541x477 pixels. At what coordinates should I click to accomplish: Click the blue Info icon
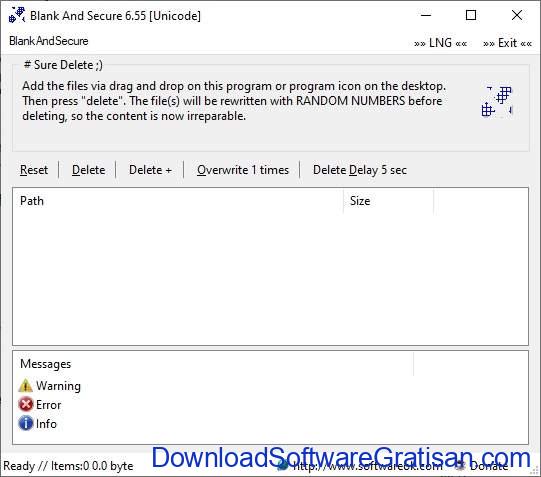click(26, 424)
